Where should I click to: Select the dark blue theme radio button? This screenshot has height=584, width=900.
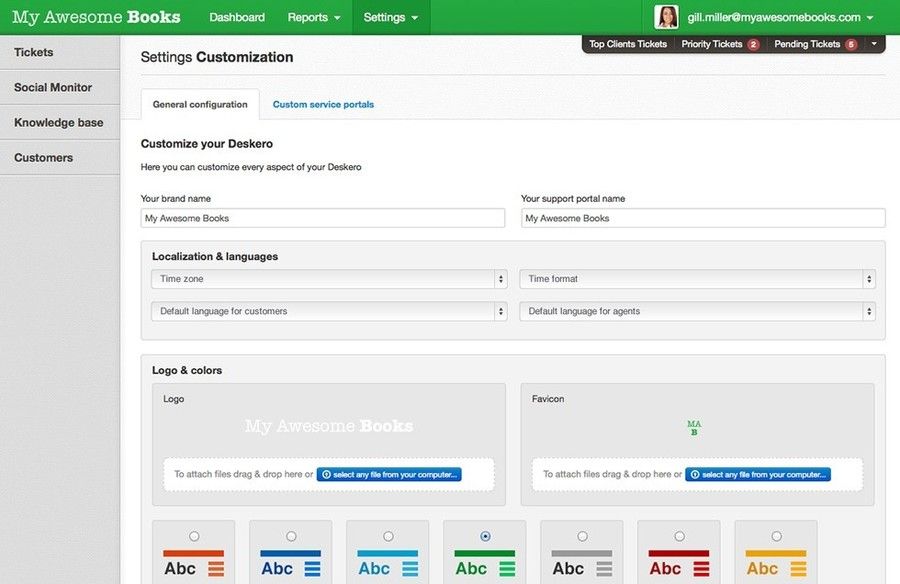click(291, 536)
